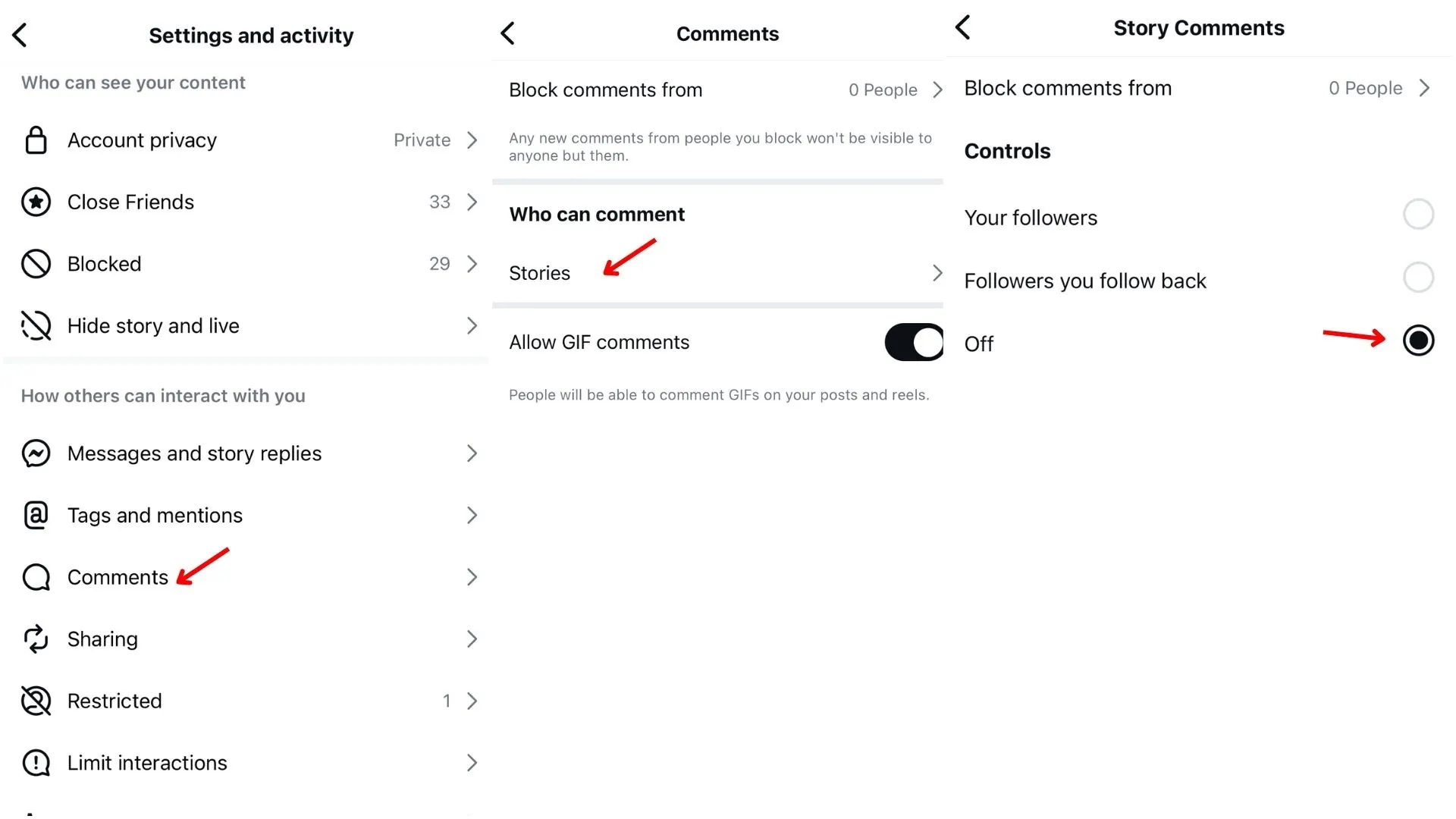
Task: Tap the Limit interactions alert icon
Action: [36, 763]
